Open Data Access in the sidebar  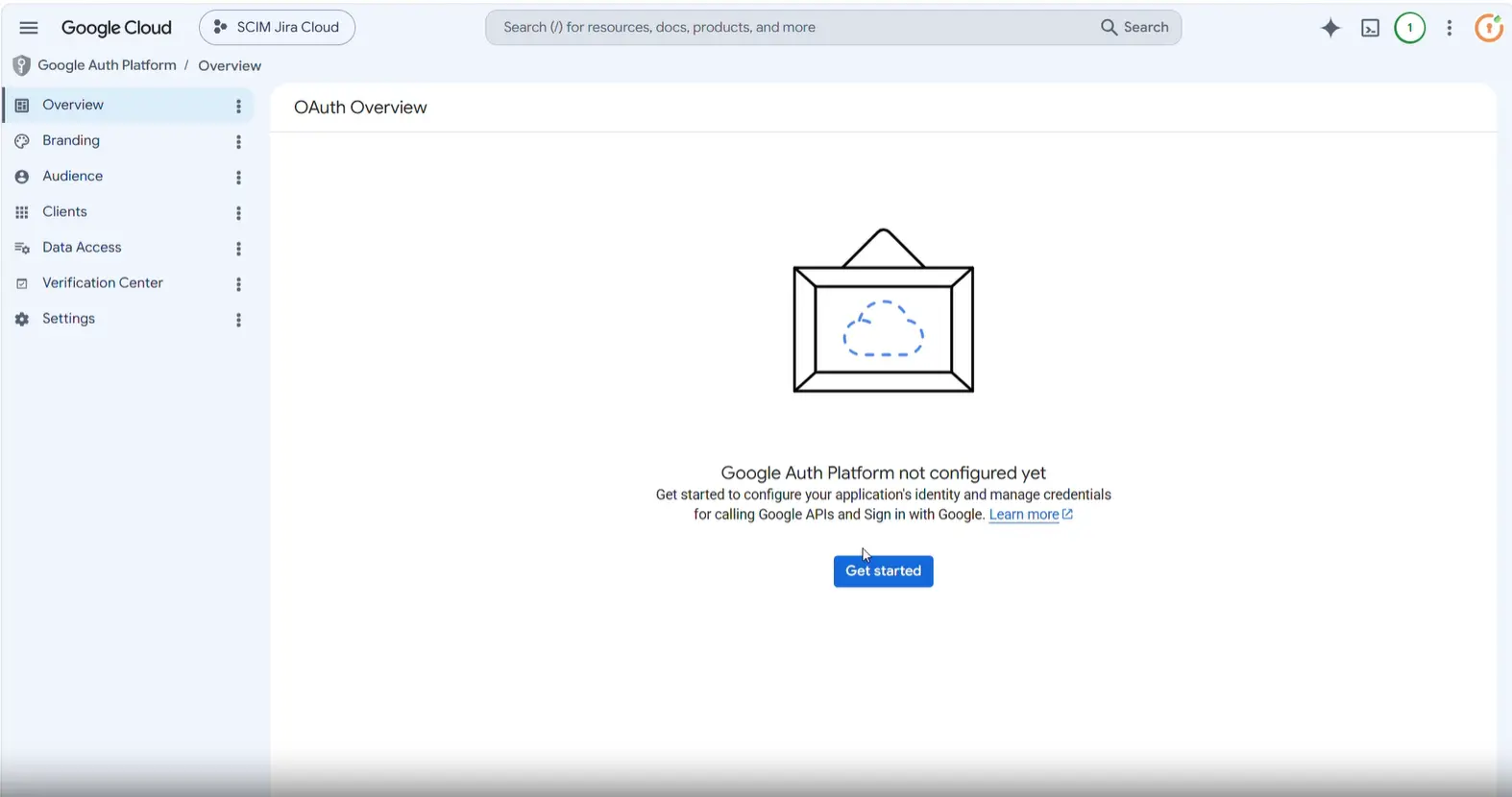click(128, 247)
